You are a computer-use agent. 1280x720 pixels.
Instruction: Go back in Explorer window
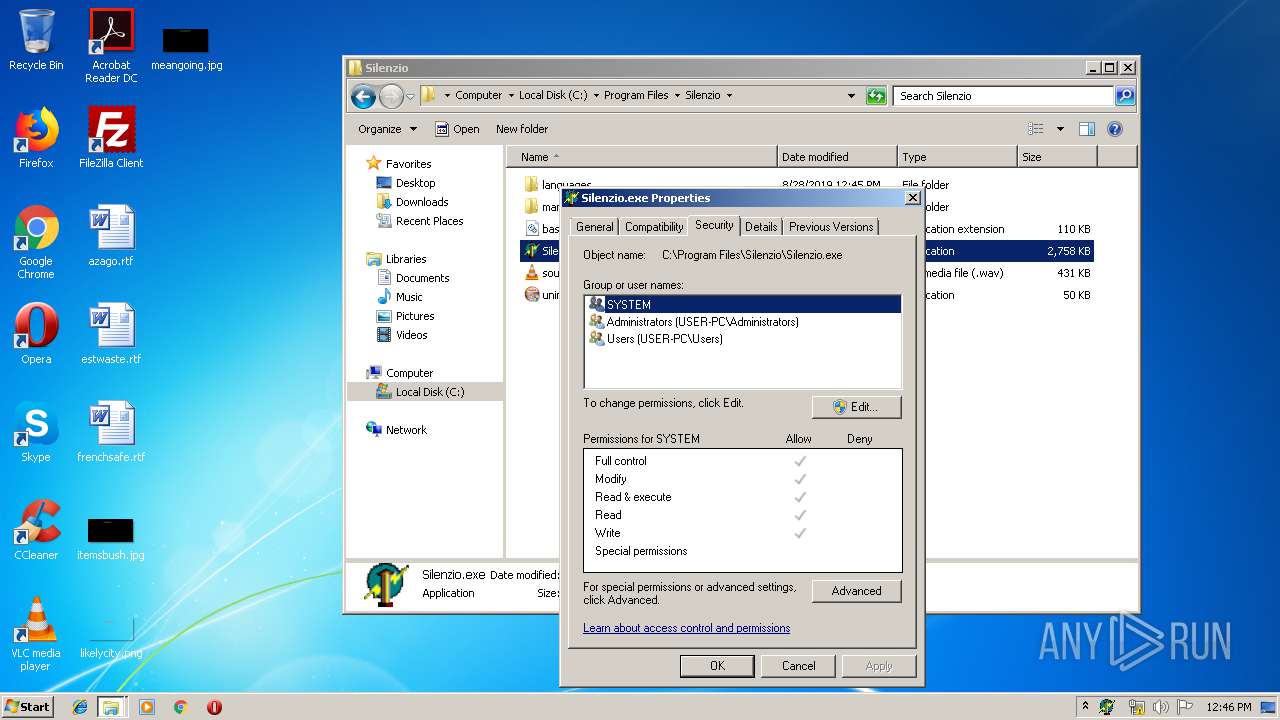pos(364,96)
